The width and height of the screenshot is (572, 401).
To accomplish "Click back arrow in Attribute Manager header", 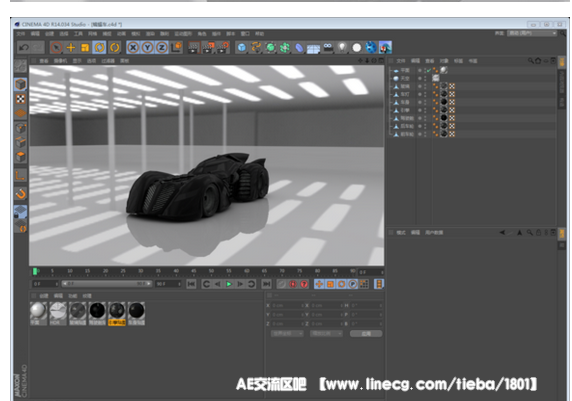I will 502,233.
